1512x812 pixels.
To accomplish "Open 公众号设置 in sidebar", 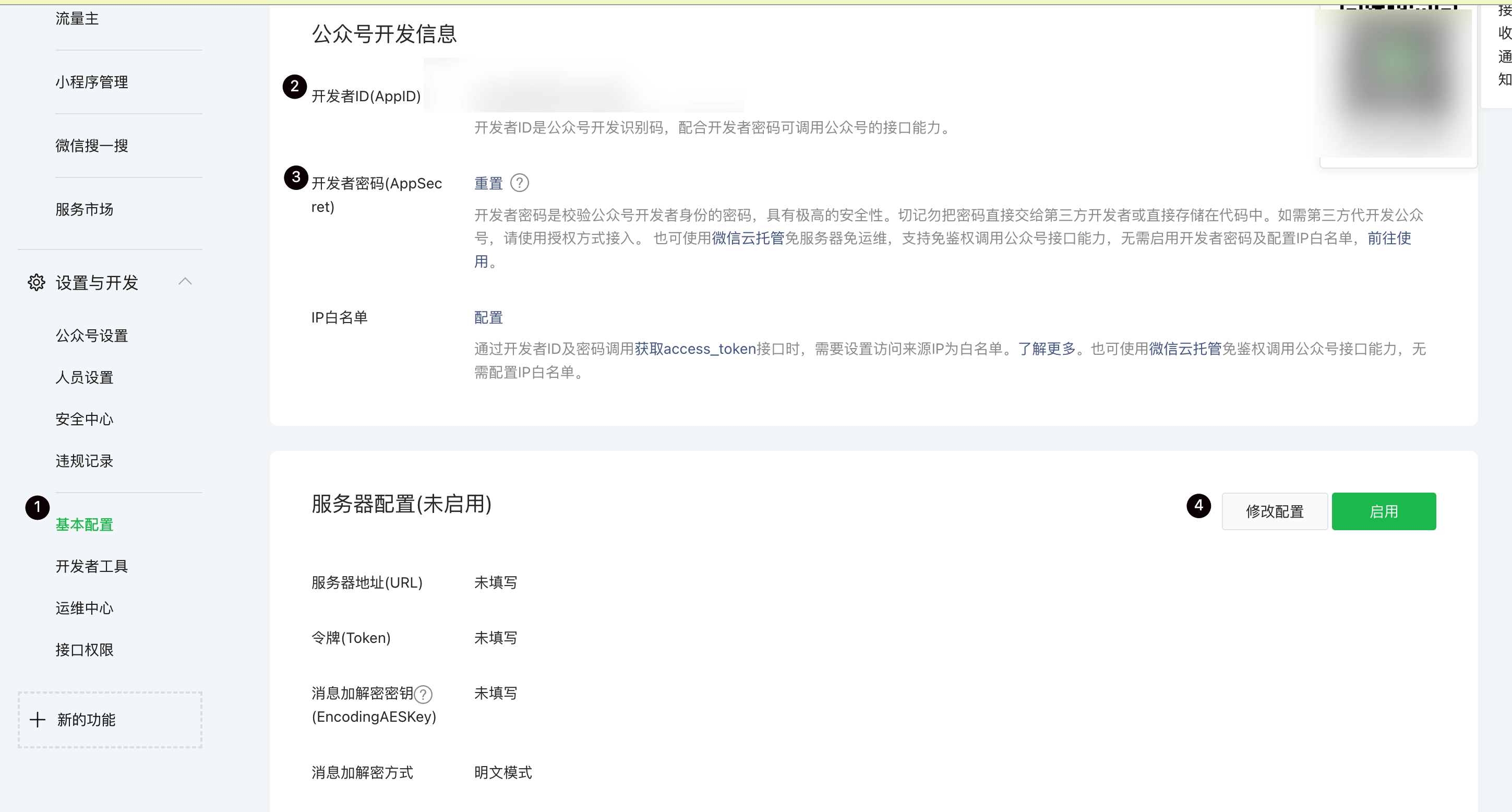I will click(91, 335).
